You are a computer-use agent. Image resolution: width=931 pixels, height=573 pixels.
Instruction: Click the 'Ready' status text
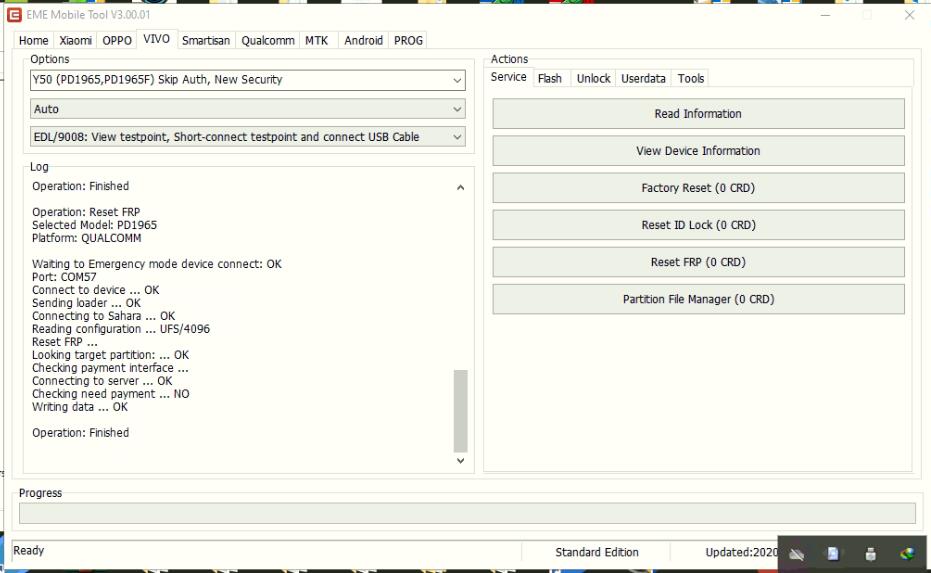[x=28, y=550]
